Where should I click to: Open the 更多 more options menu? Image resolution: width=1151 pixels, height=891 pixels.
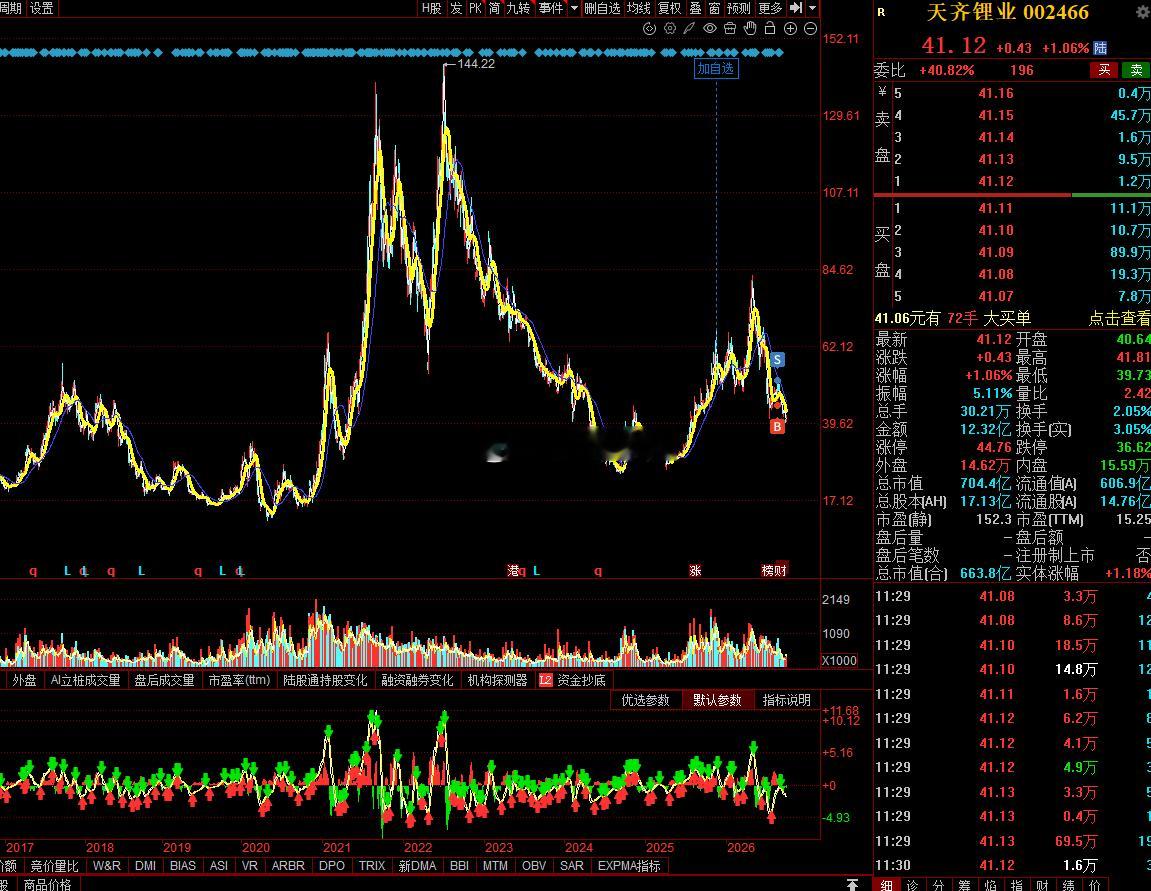(x=770, y=8)
